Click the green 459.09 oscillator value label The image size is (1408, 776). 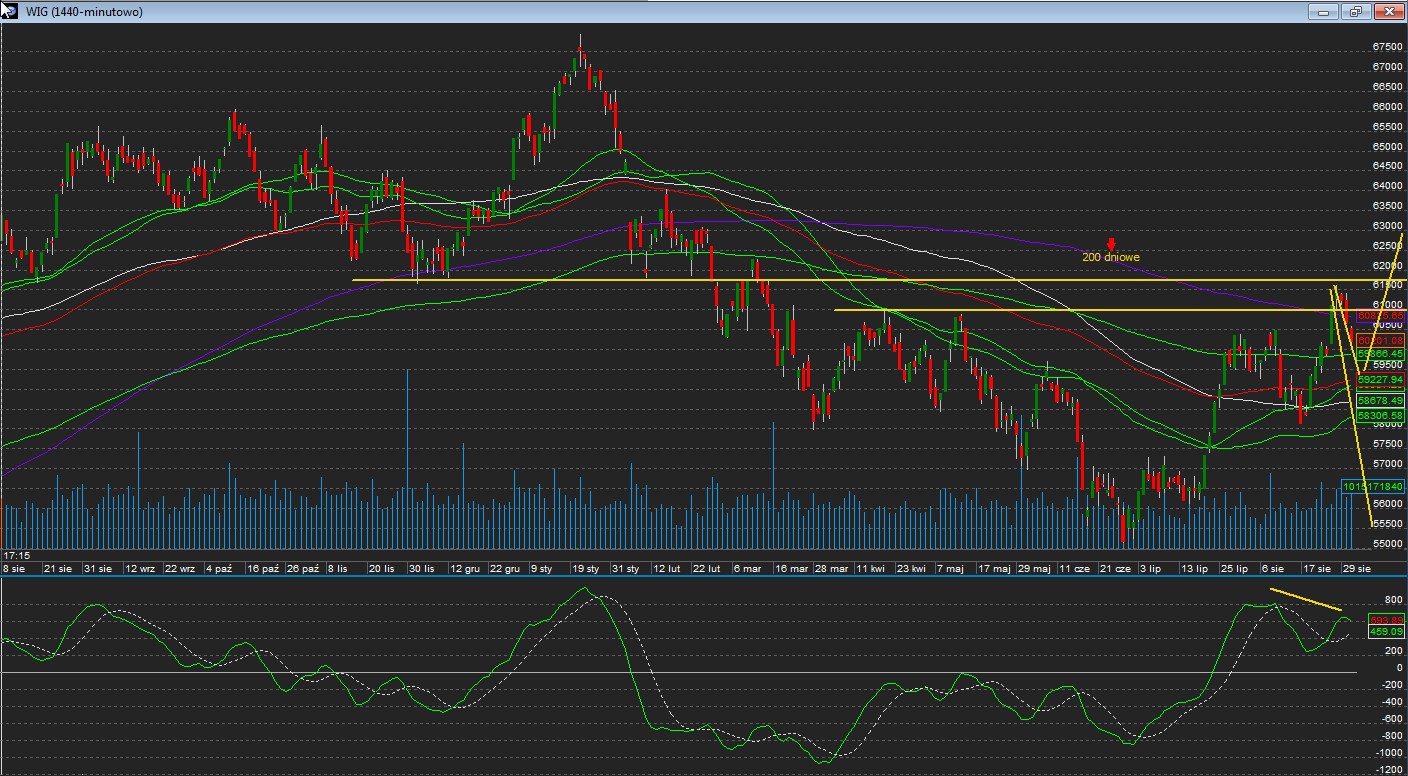pos(1387,632)
